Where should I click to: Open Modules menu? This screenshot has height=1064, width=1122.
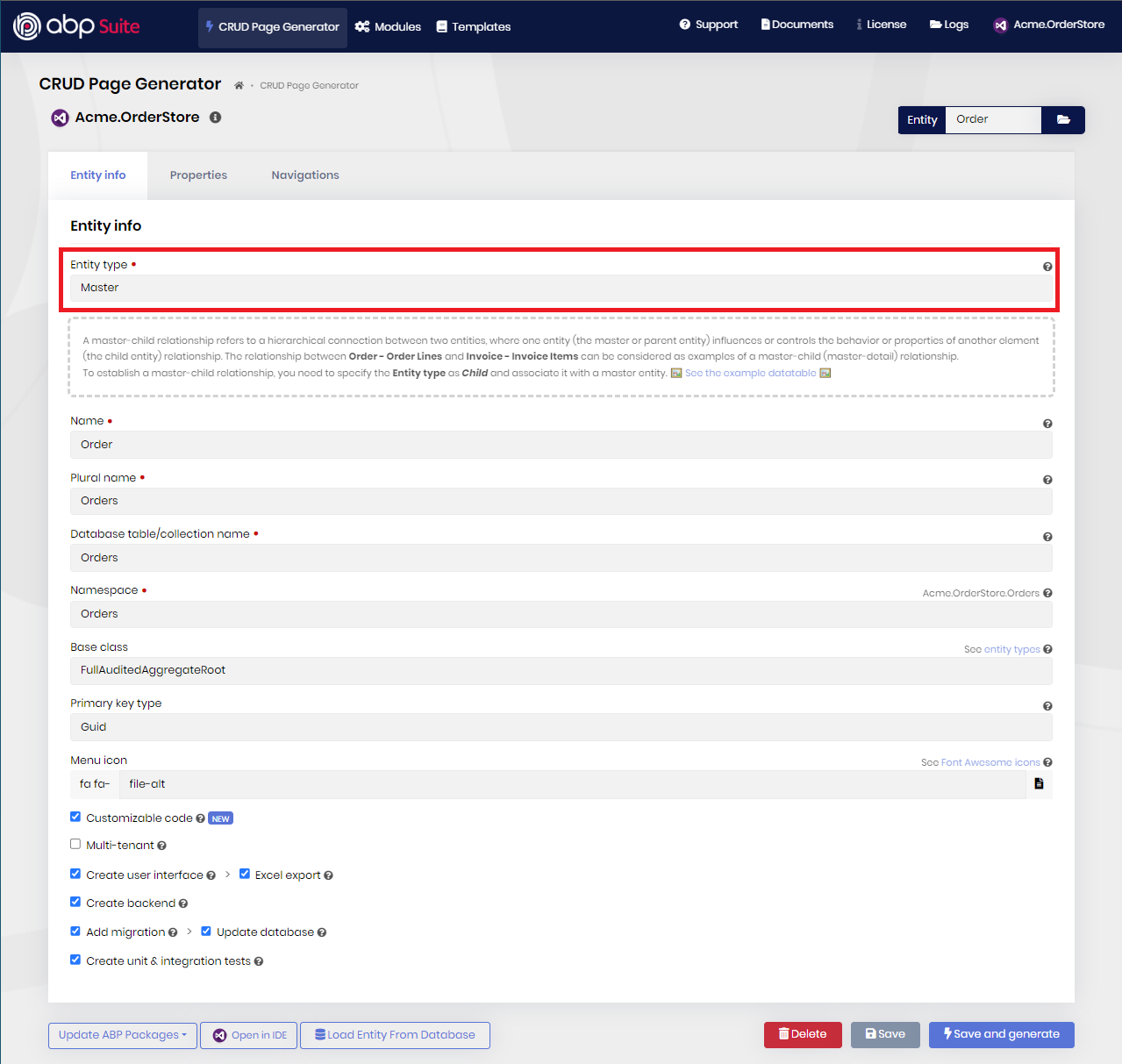pos(388,27)
